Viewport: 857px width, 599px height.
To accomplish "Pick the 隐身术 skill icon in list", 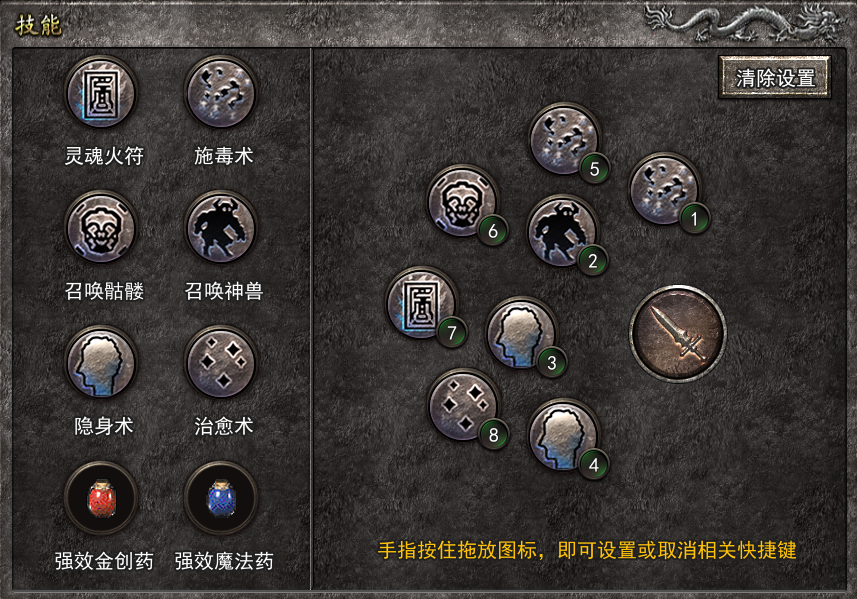I will 101,363.
